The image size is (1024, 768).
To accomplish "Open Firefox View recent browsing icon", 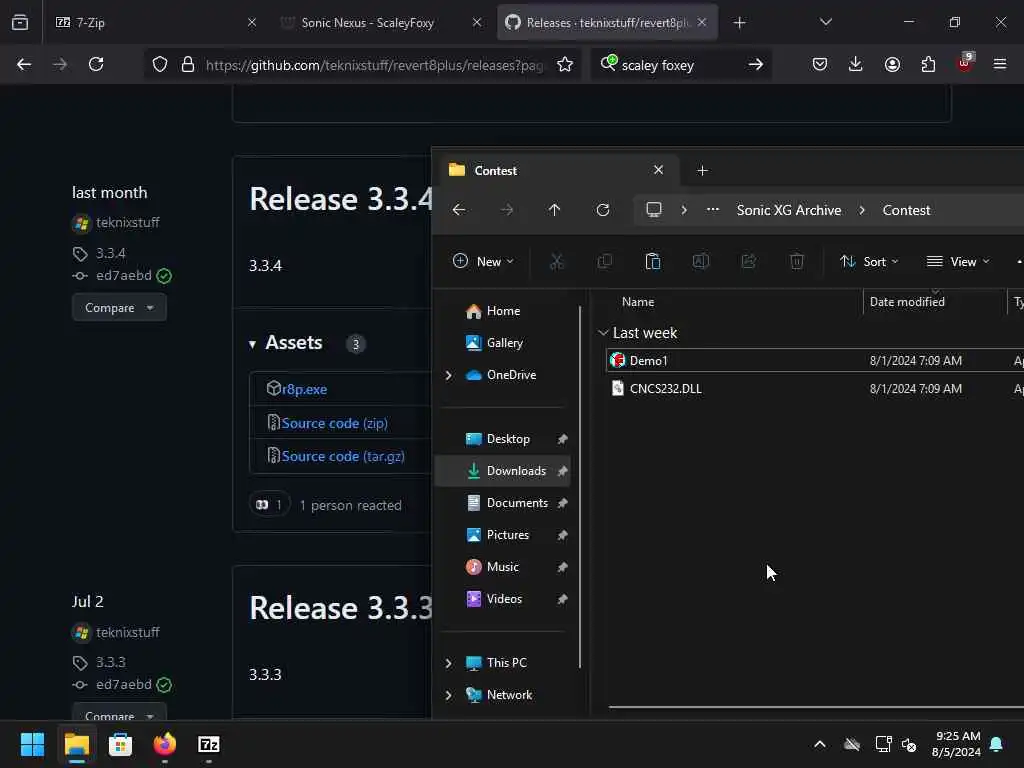I will click(x=20, y=22).
